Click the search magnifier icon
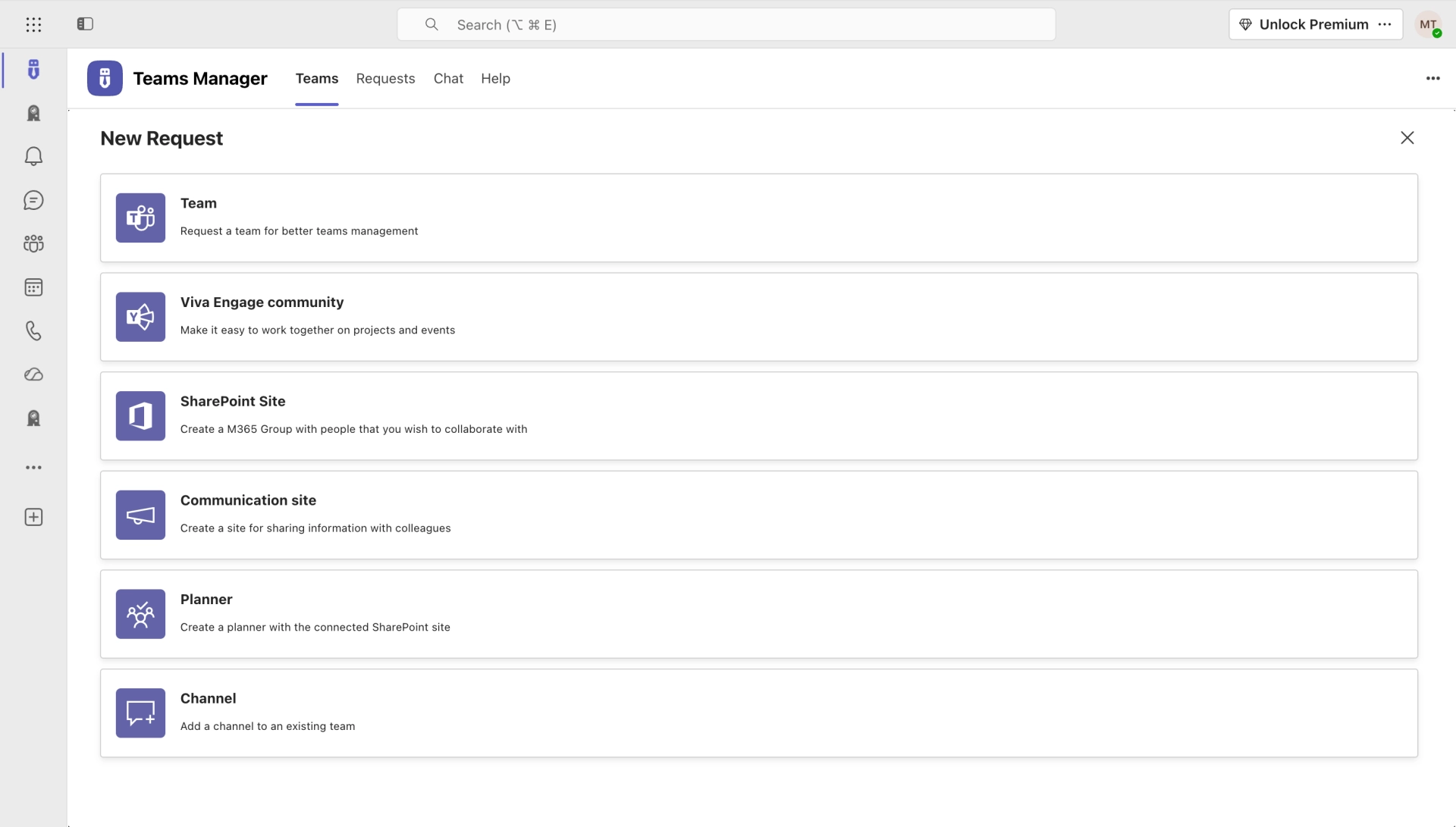Screen dimensions: 1456x827 (431, 24)
